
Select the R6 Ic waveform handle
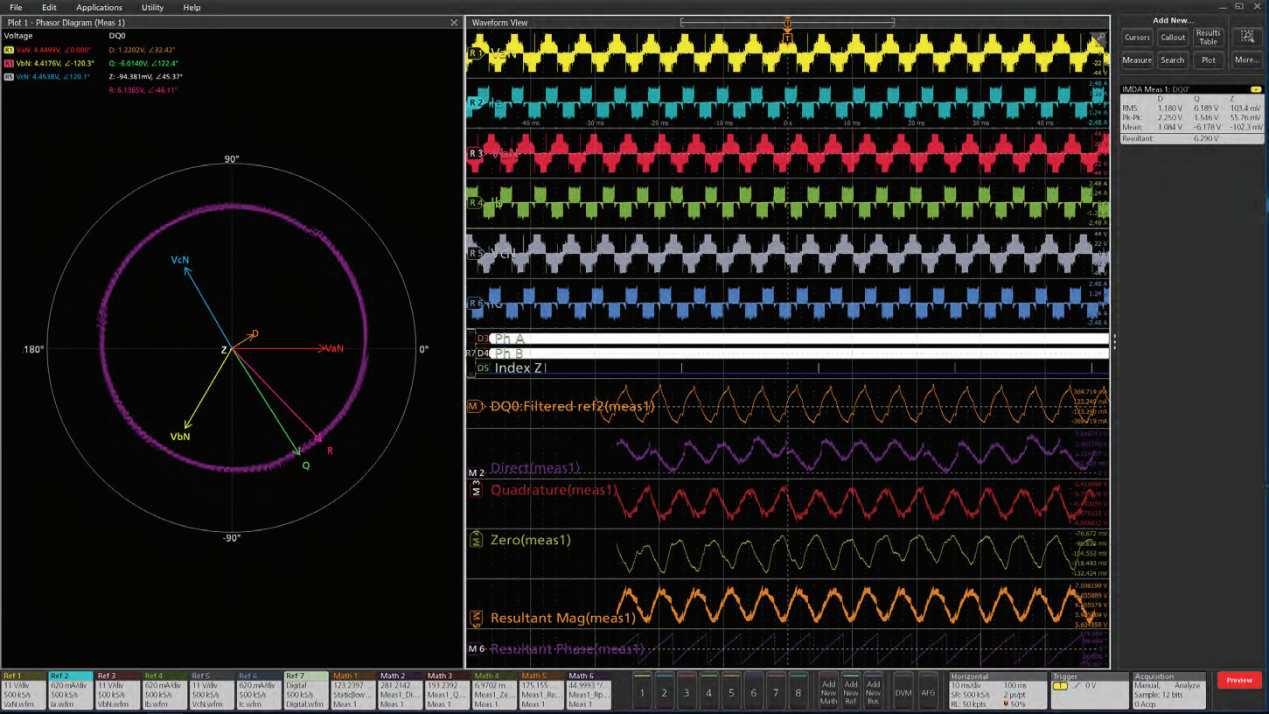point(476,303)
